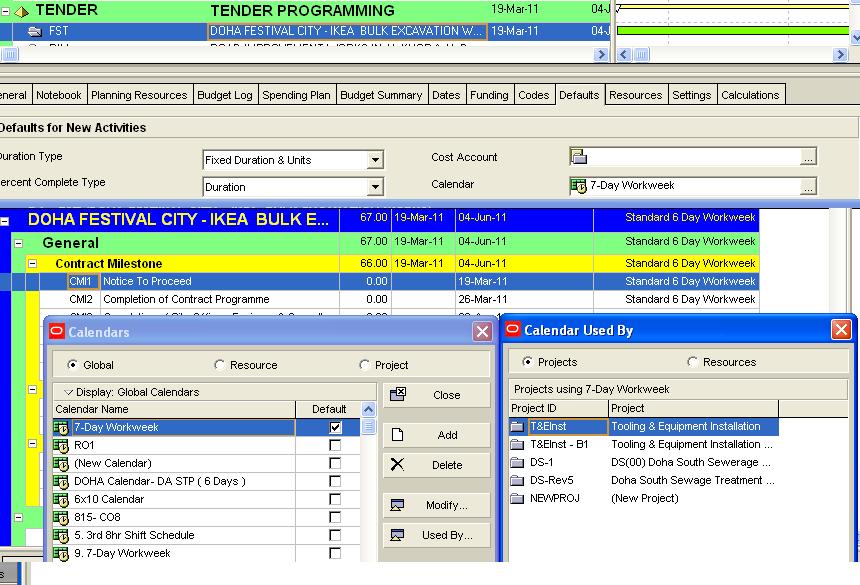Click the 7-Day Workweek calendar icon in Calendar field
The width and height of the screenshot is (860, 585).
[578, 186]
